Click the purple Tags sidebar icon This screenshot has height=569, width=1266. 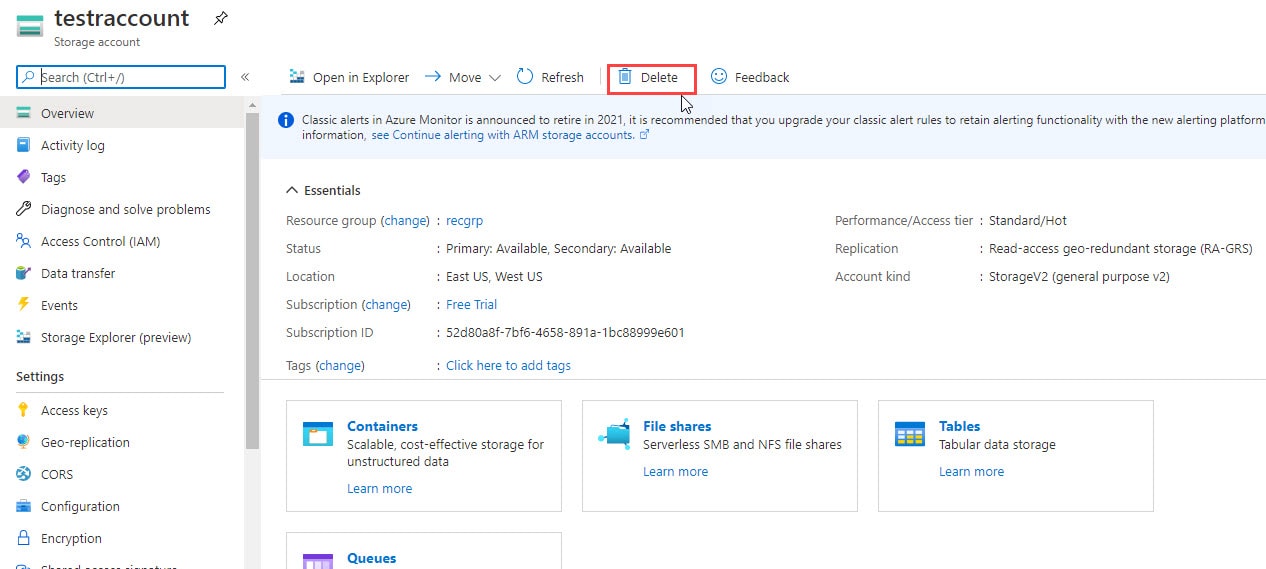[x=23, y=177]
